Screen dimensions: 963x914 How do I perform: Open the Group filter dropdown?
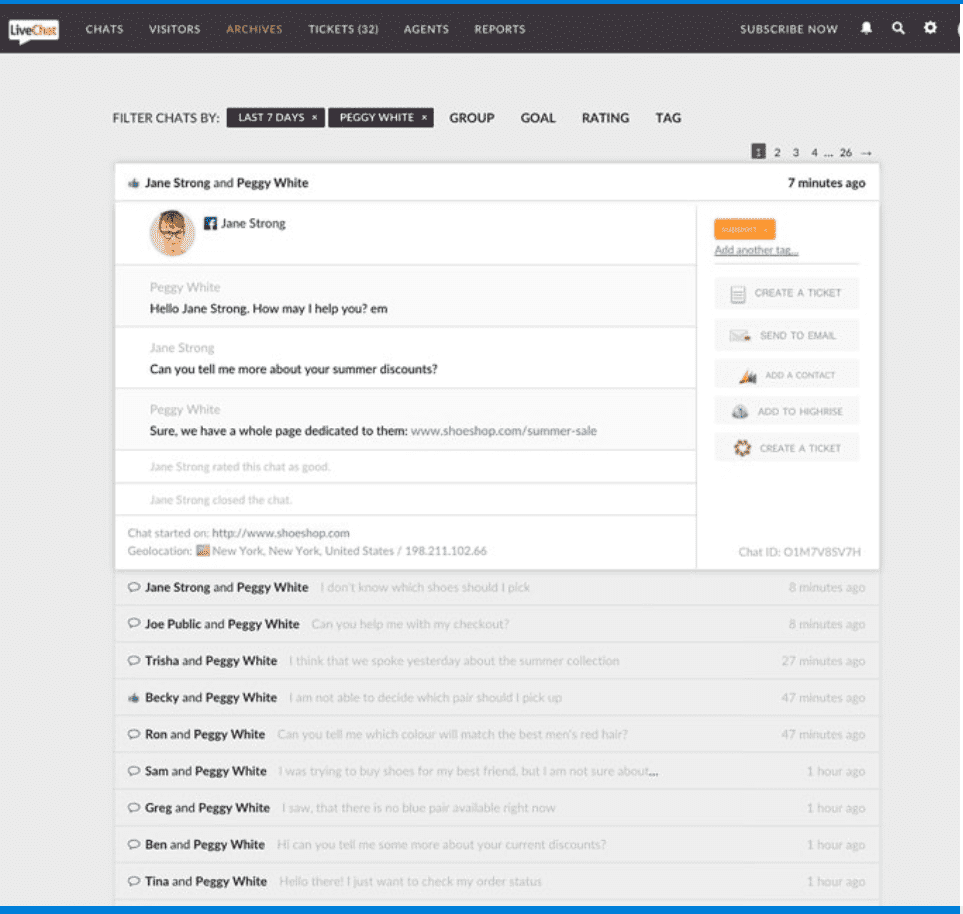471,118
